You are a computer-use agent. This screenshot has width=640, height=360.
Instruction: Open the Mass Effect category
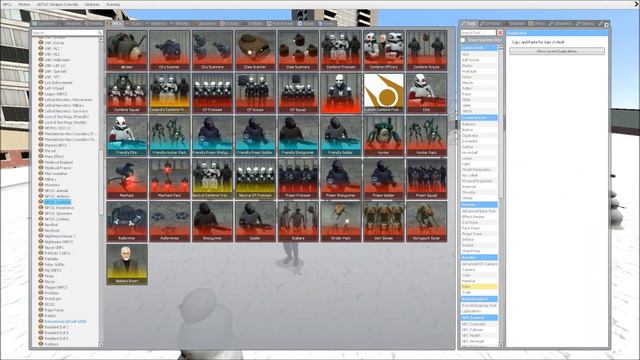54,156
